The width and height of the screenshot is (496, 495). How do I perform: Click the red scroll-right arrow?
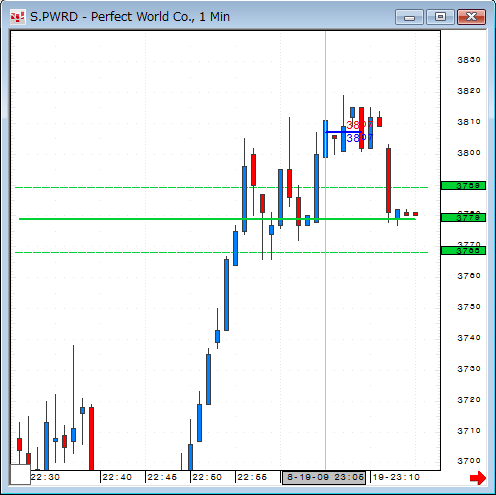(478, 478)
